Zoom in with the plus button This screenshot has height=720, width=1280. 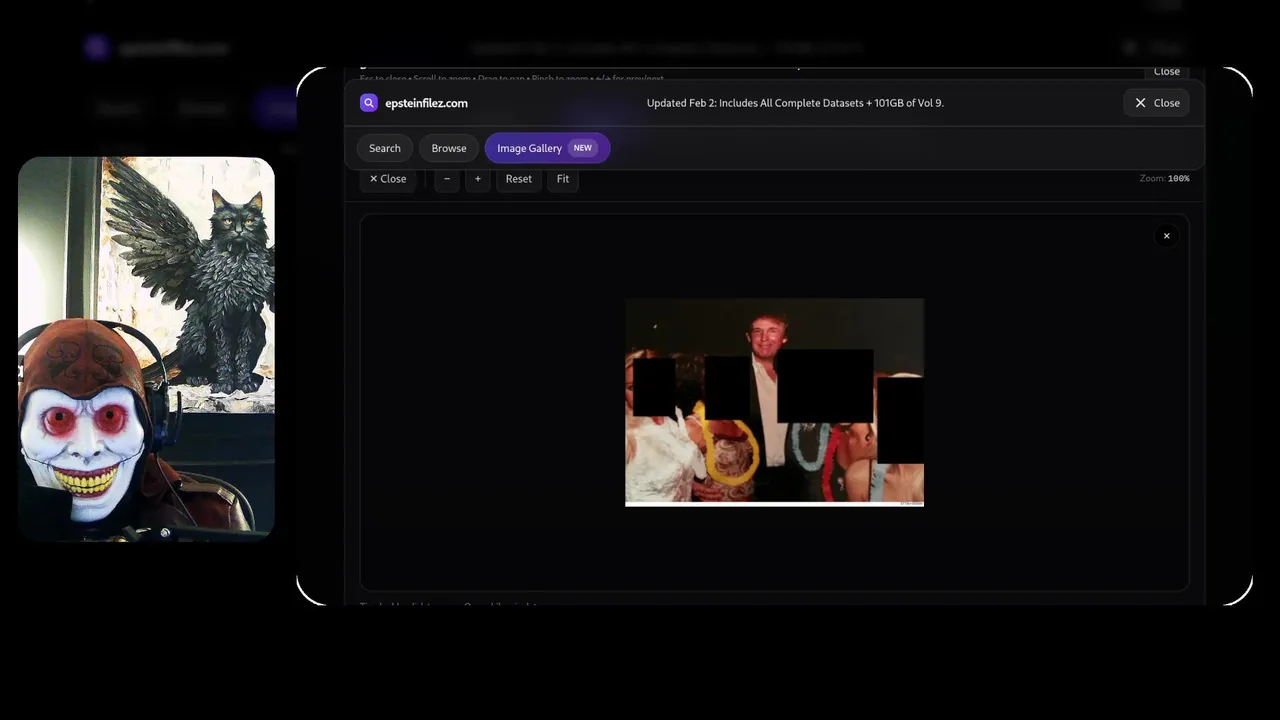(478, 179)
